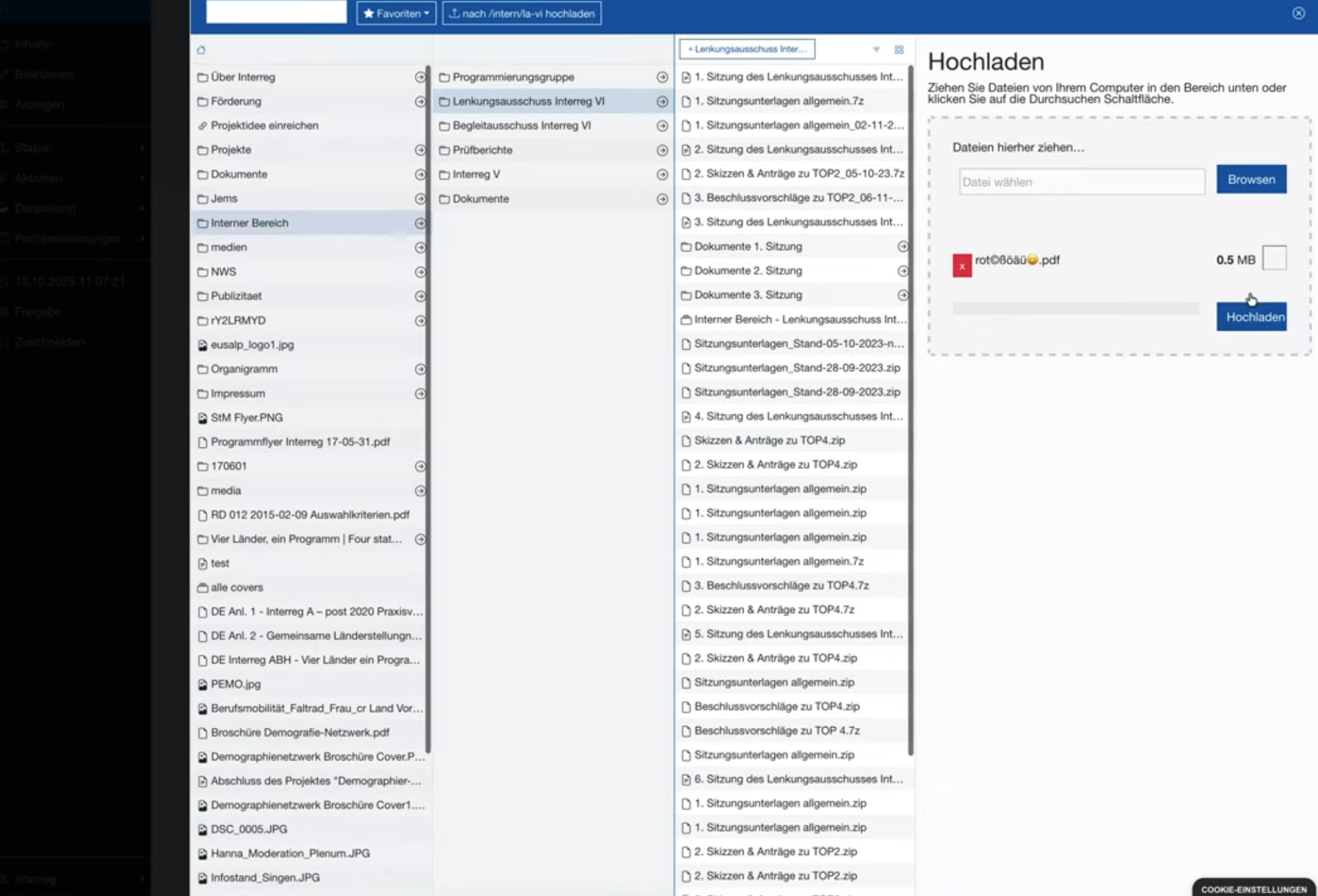Click the eusalp_logo1.jpg image file
The width and height of the screenshot is (1318, 896).
click(x=252, y=345)
